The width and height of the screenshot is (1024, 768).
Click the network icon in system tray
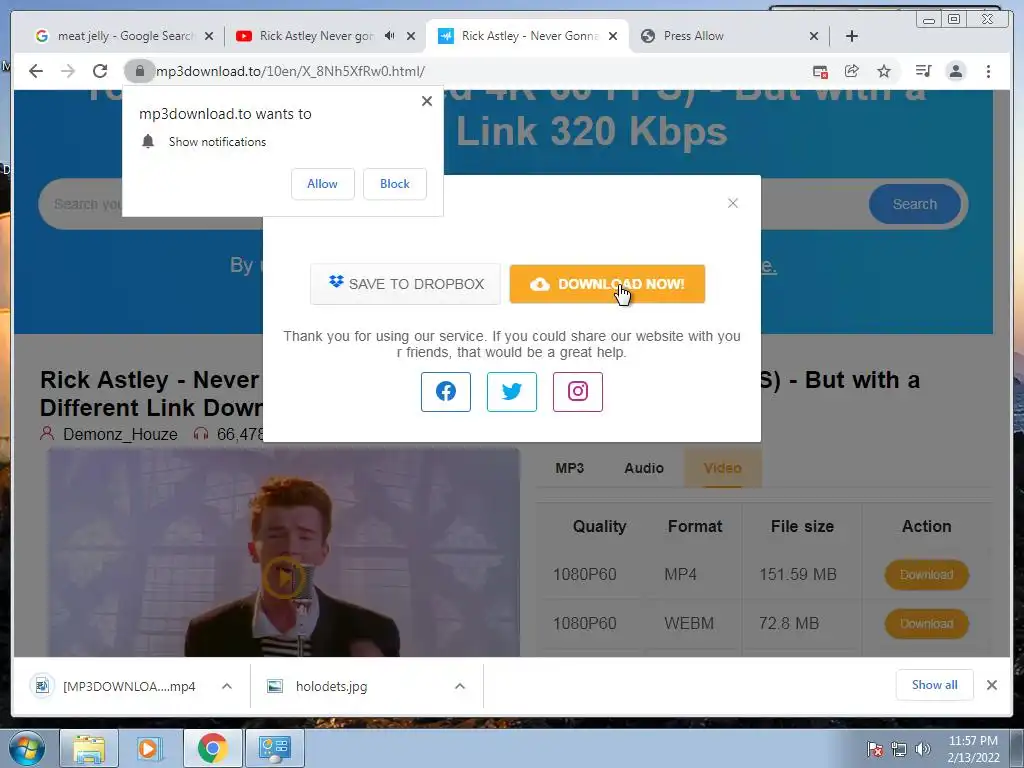click(x=899, y=749)
